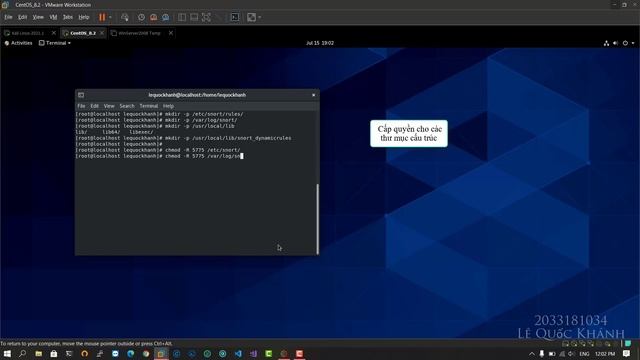Open Microsoft Store from taskbar

click(53, 353)
